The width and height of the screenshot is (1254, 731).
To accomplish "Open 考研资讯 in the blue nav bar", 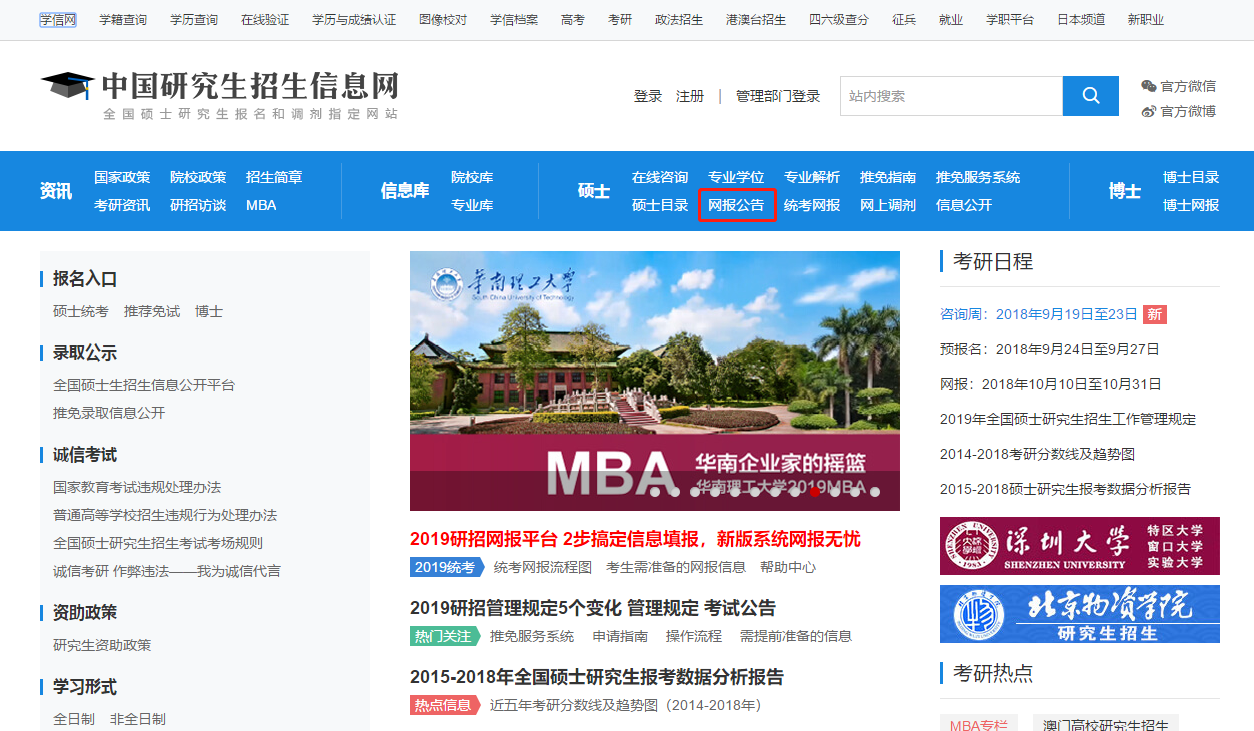I will coord(122,205).
